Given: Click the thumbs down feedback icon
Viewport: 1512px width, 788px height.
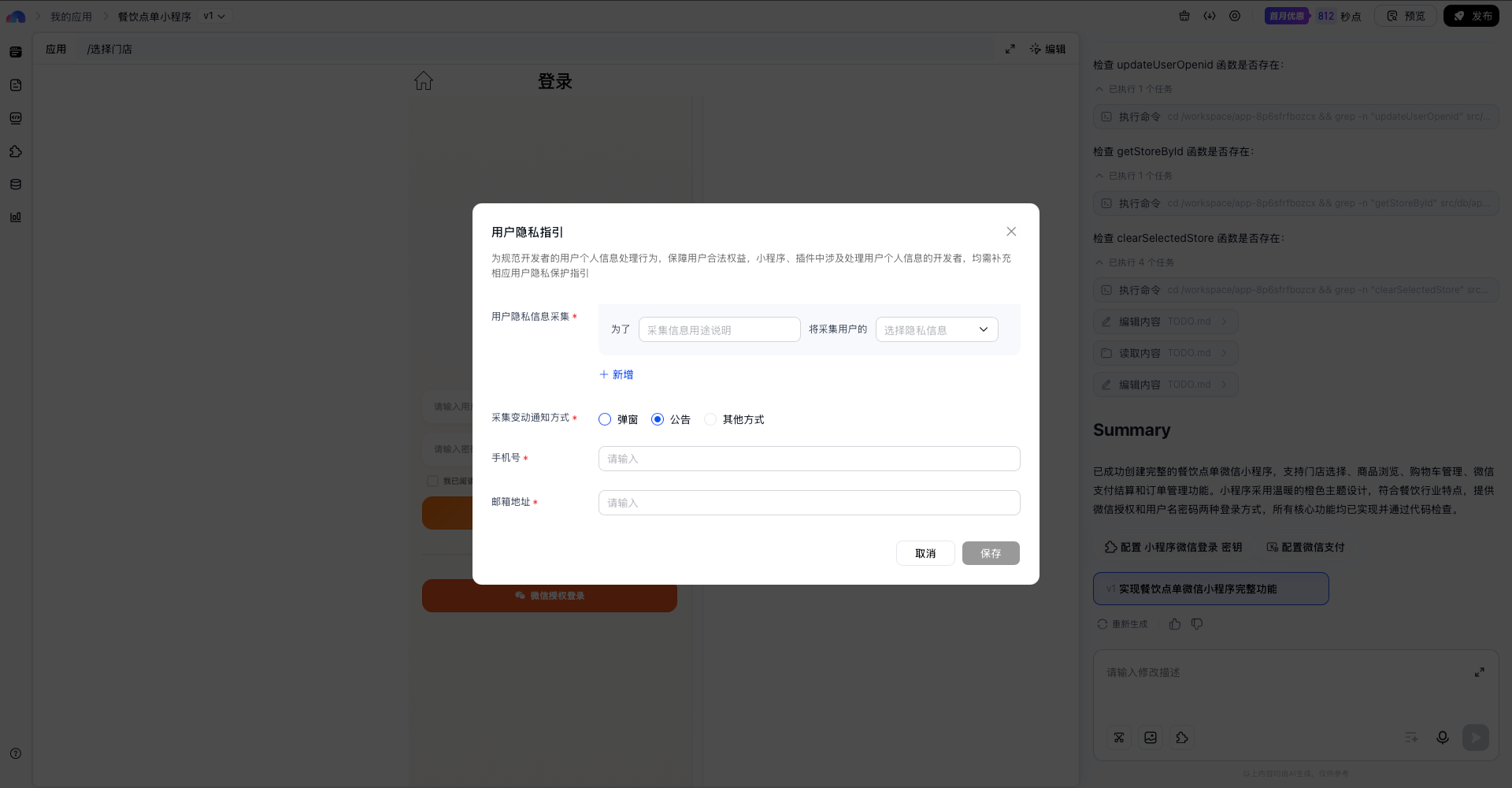Looking at the screenshot, I should coord(1197,624).
